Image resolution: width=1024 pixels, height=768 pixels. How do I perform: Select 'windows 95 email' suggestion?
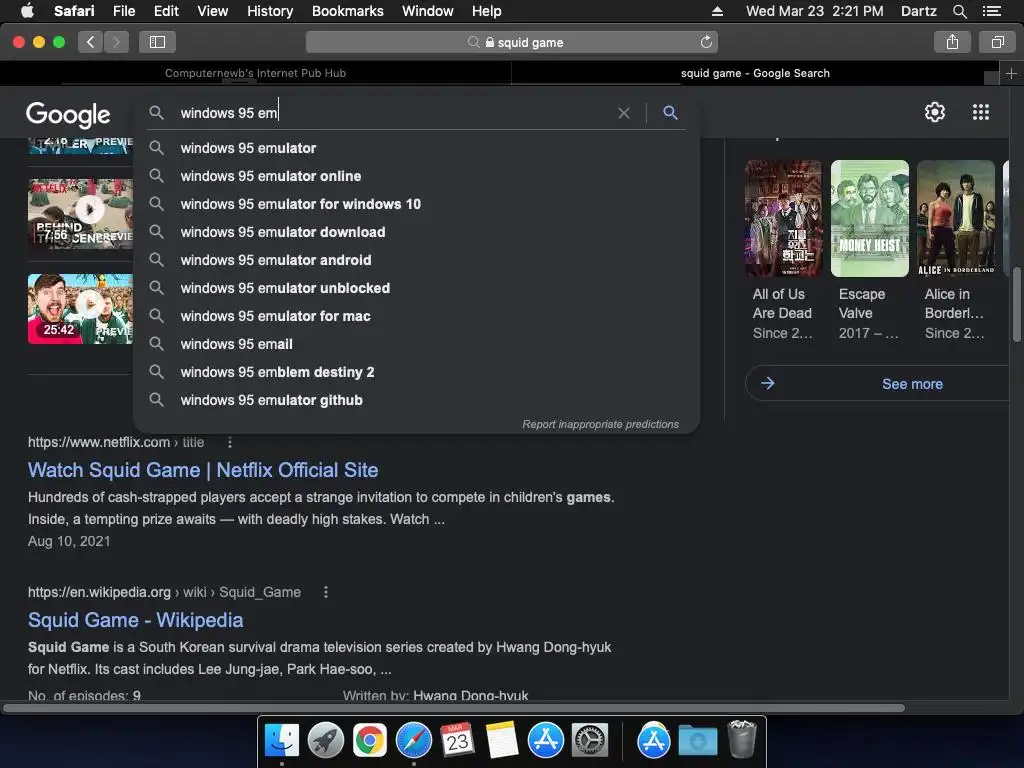coord(417,344)
